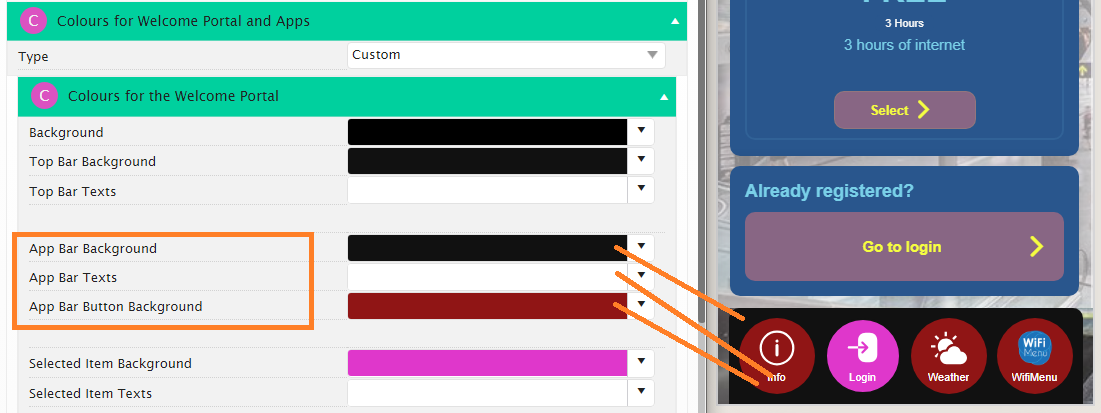
Task: Click the black Background colour swatch
Action: point(487,132)
